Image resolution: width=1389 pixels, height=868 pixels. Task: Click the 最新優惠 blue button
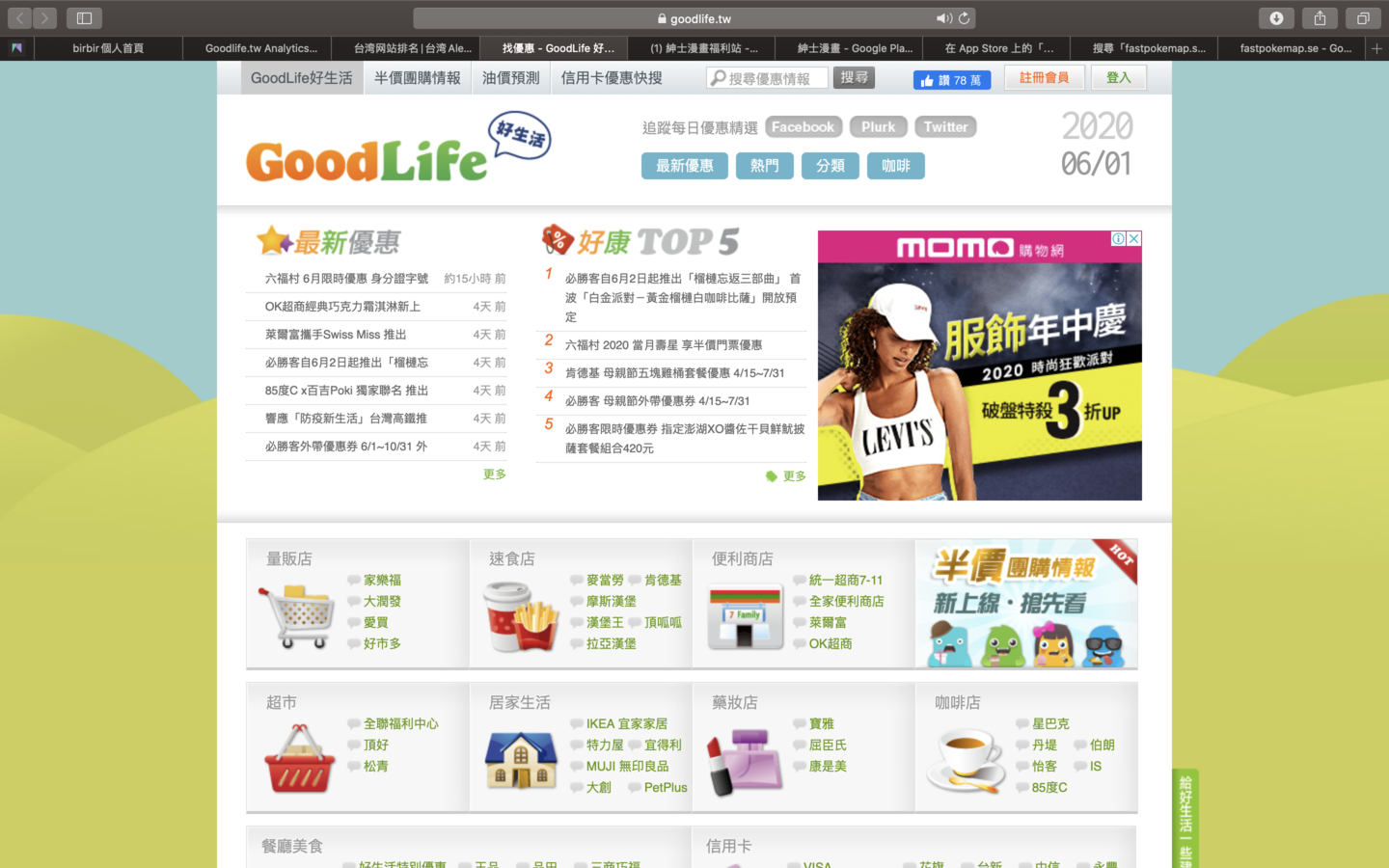click(x=684, y=166)
